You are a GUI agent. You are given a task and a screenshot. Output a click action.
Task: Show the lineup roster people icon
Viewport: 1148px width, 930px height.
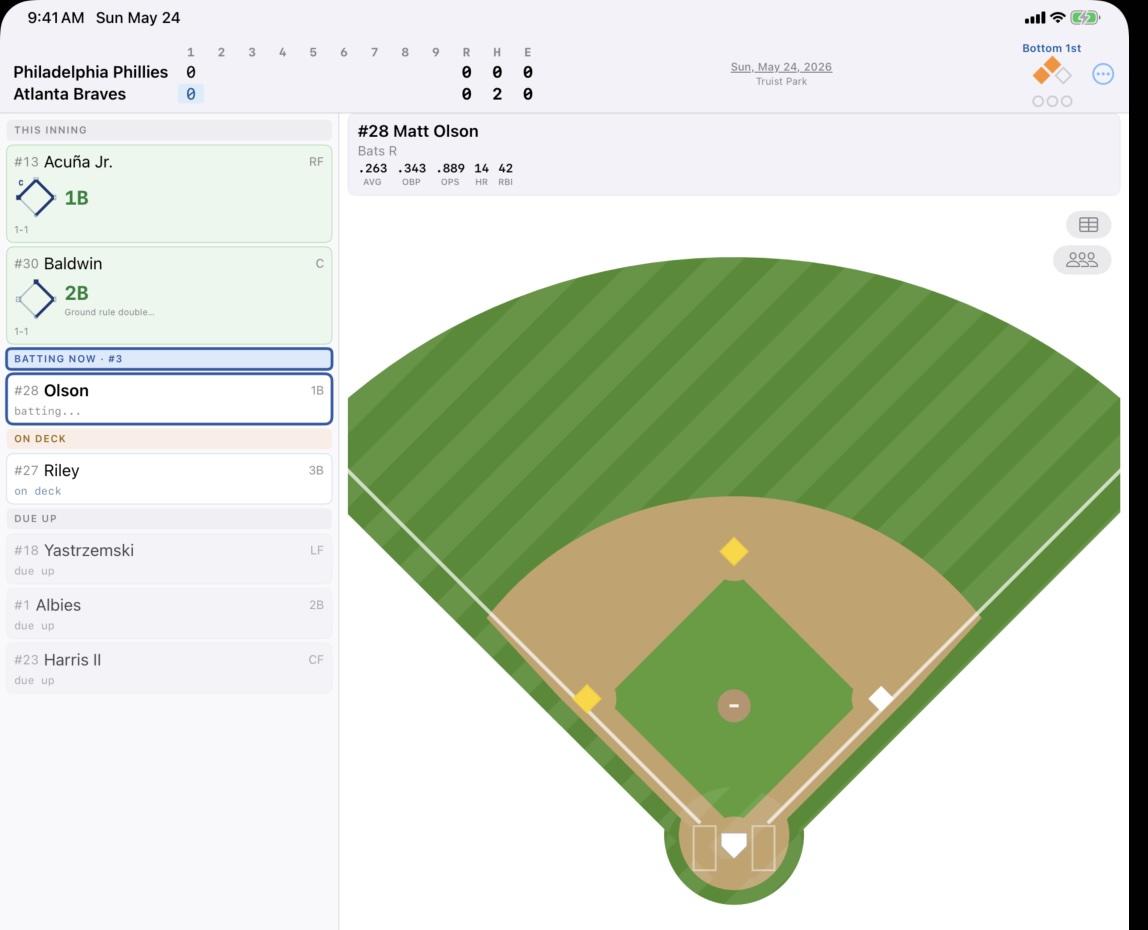[1081, 260]
